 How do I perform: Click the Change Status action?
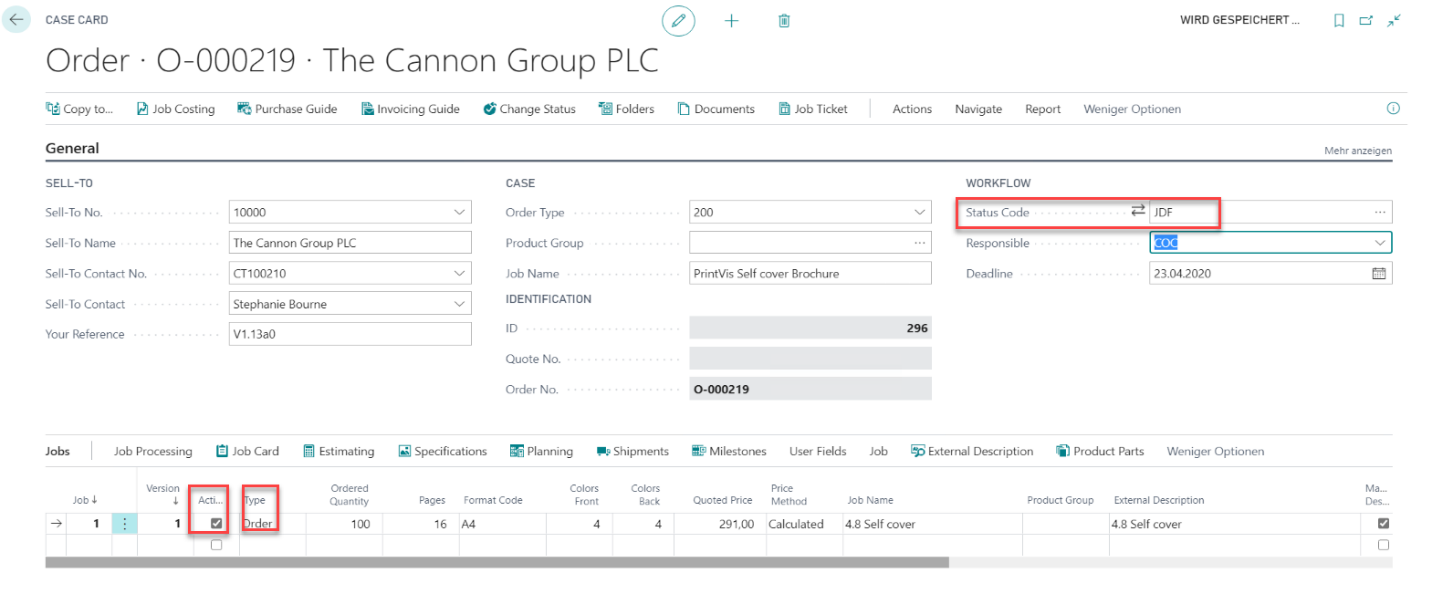tap(529, 109)
